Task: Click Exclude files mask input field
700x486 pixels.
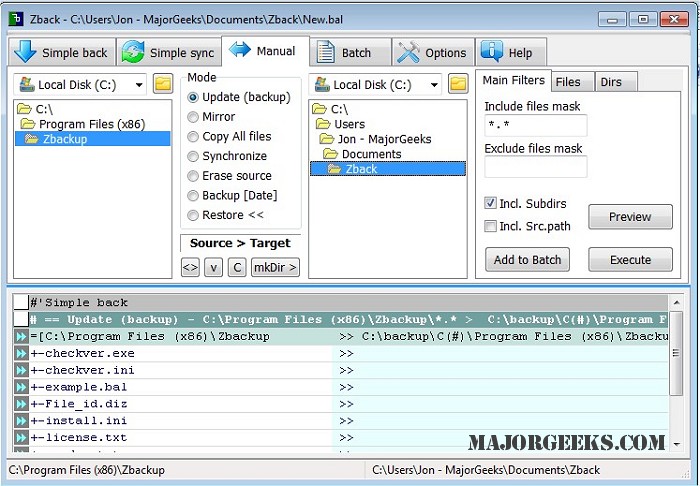Action: [x=536, y=167]
